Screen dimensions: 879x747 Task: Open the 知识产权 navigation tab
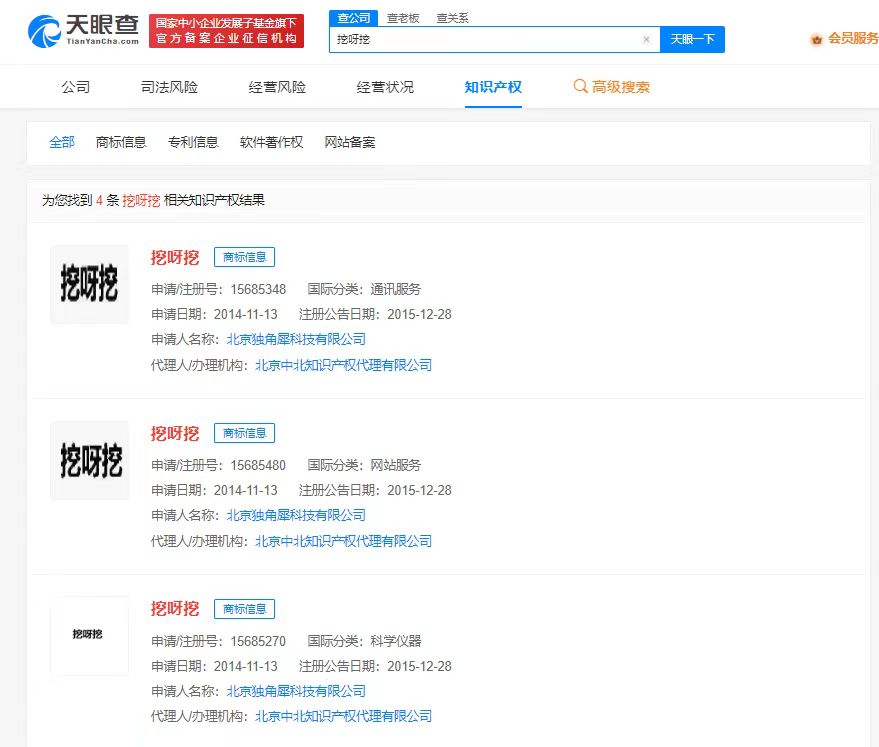coord(493,87)
